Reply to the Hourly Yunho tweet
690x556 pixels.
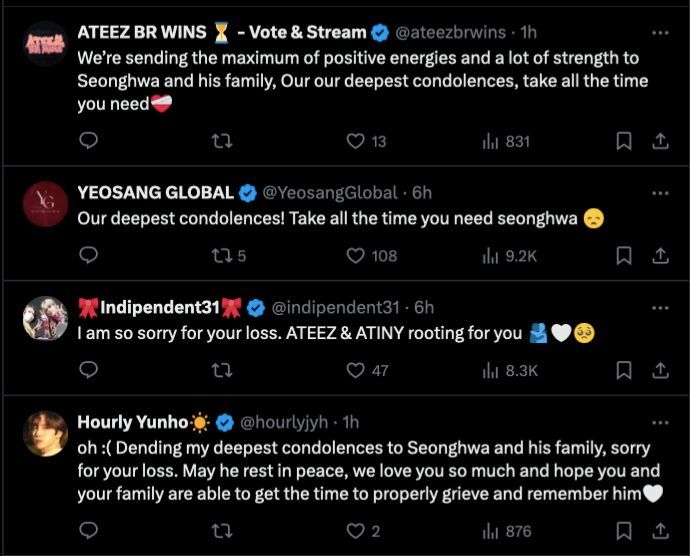point(88,532)
